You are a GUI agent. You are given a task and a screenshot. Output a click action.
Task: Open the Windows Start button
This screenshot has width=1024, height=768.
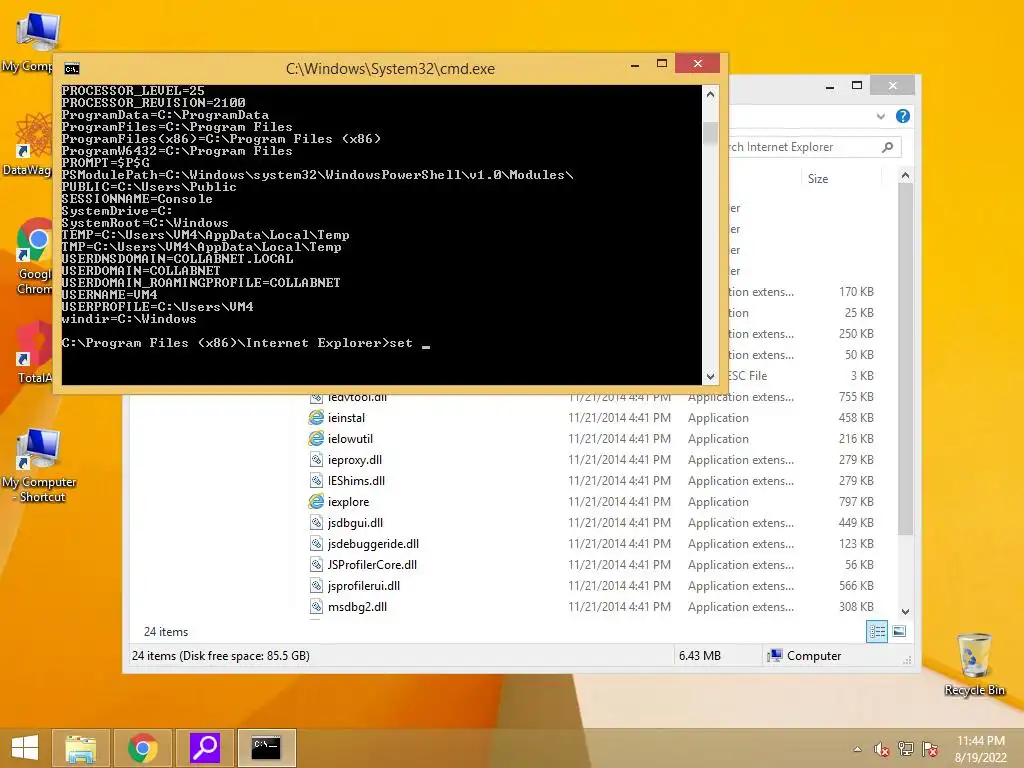[25, 747]
